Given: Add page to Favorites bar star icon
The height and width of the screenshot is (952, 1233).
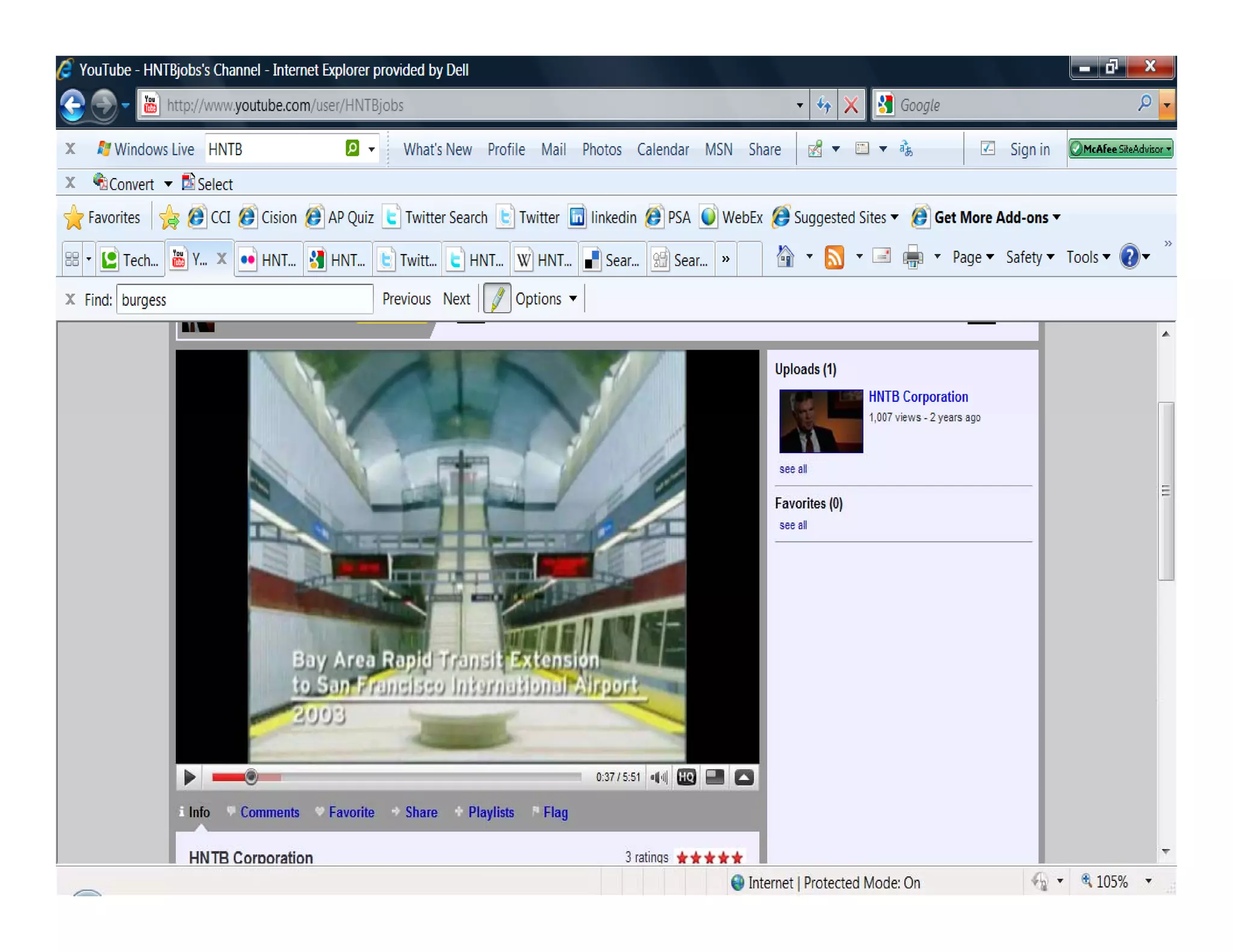Looking at the screenshot, I should pyautogui.click(x=169, y=218).
